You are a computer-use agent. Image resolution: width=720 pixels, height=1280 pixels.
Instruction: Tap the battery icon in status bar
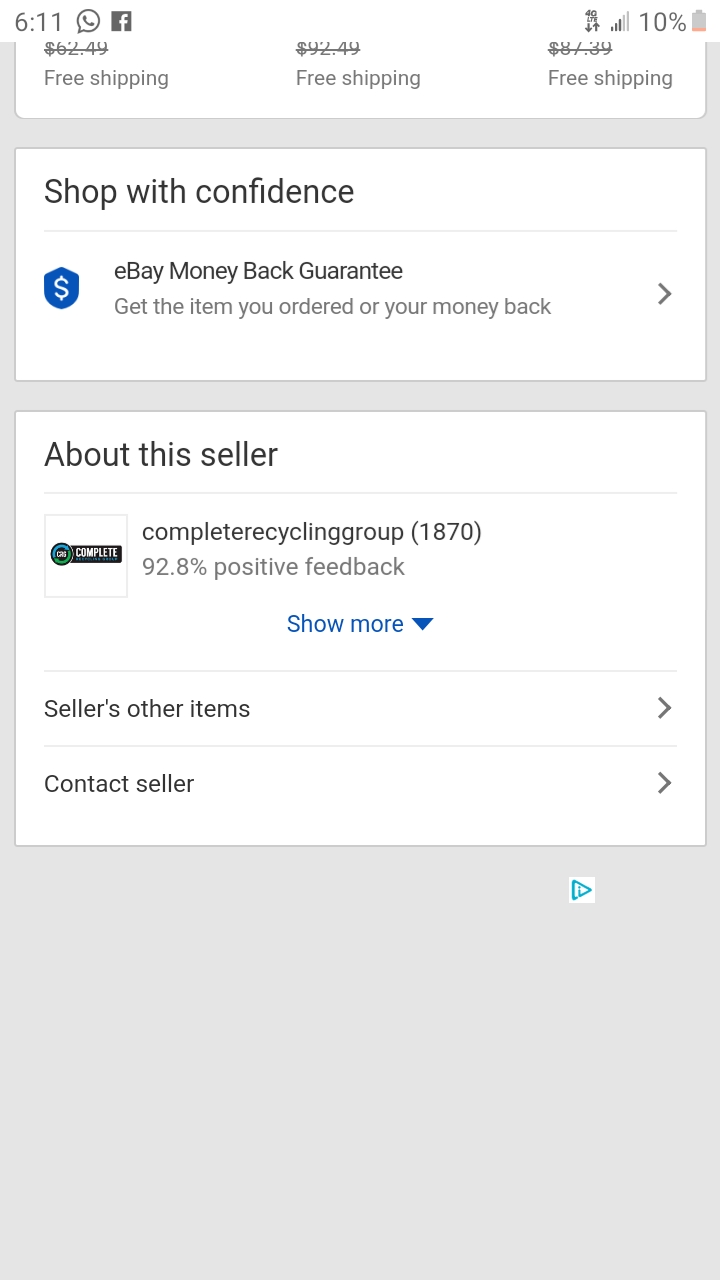pyautogui.click(x=698, y=22)
